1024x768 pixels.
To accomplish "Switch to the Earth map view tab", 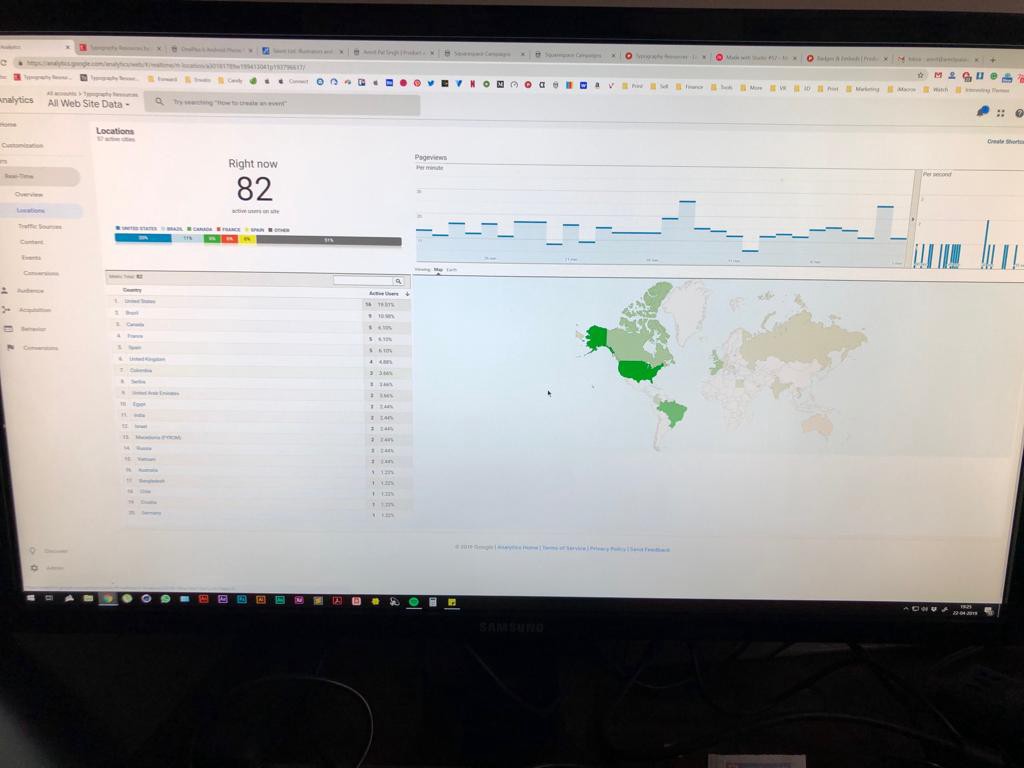I will click(x=452, y=270).
